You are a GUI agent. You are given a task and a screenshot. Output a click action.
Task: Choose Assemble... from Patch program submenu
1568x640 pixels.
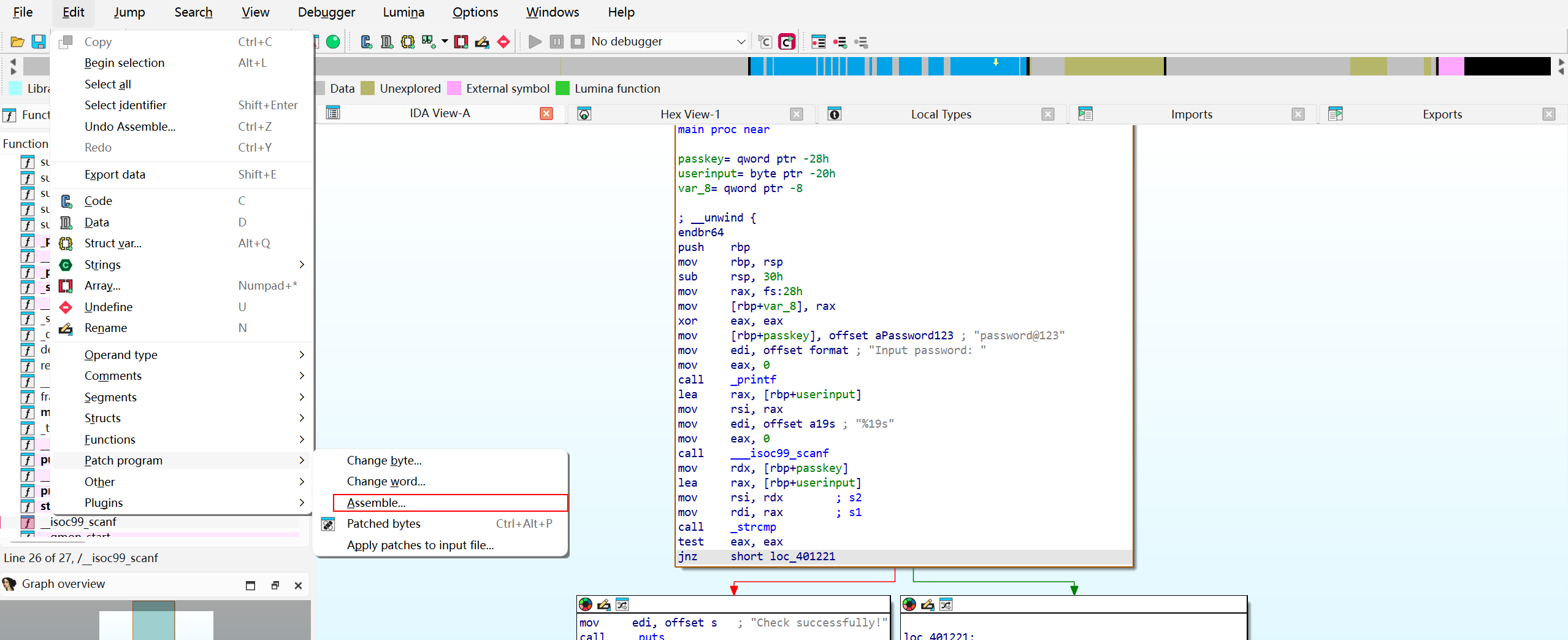[450, 503]
